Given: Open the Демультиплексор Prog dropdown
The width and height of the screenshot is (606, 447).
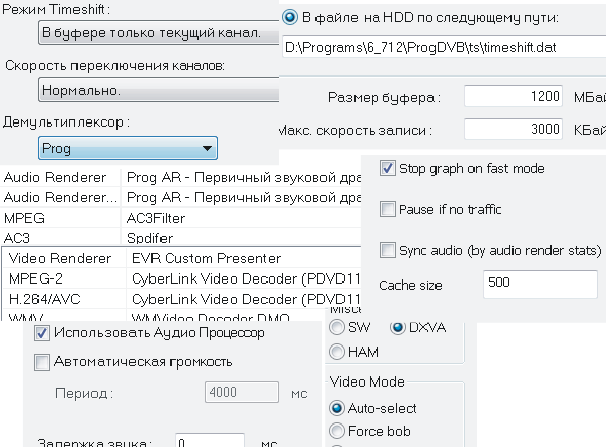Looking at the screenshot, I should click(126, 149).
